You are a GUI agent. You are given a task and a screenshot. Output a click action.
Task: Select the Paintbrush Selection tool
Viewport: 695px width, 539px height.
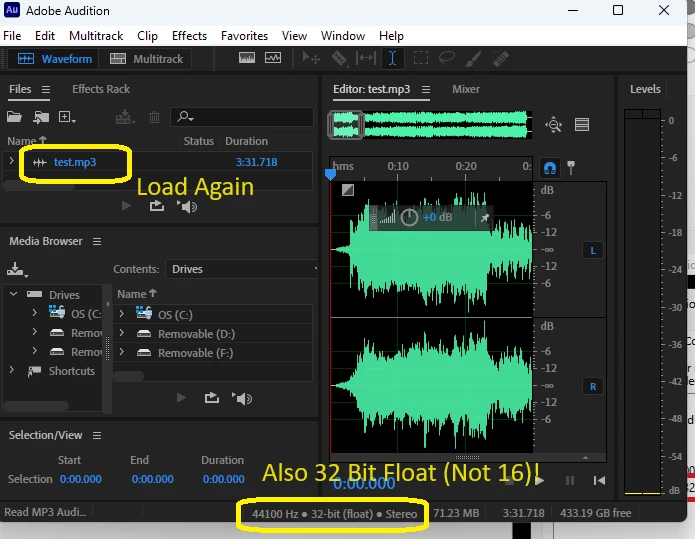[x=473, y=58]
